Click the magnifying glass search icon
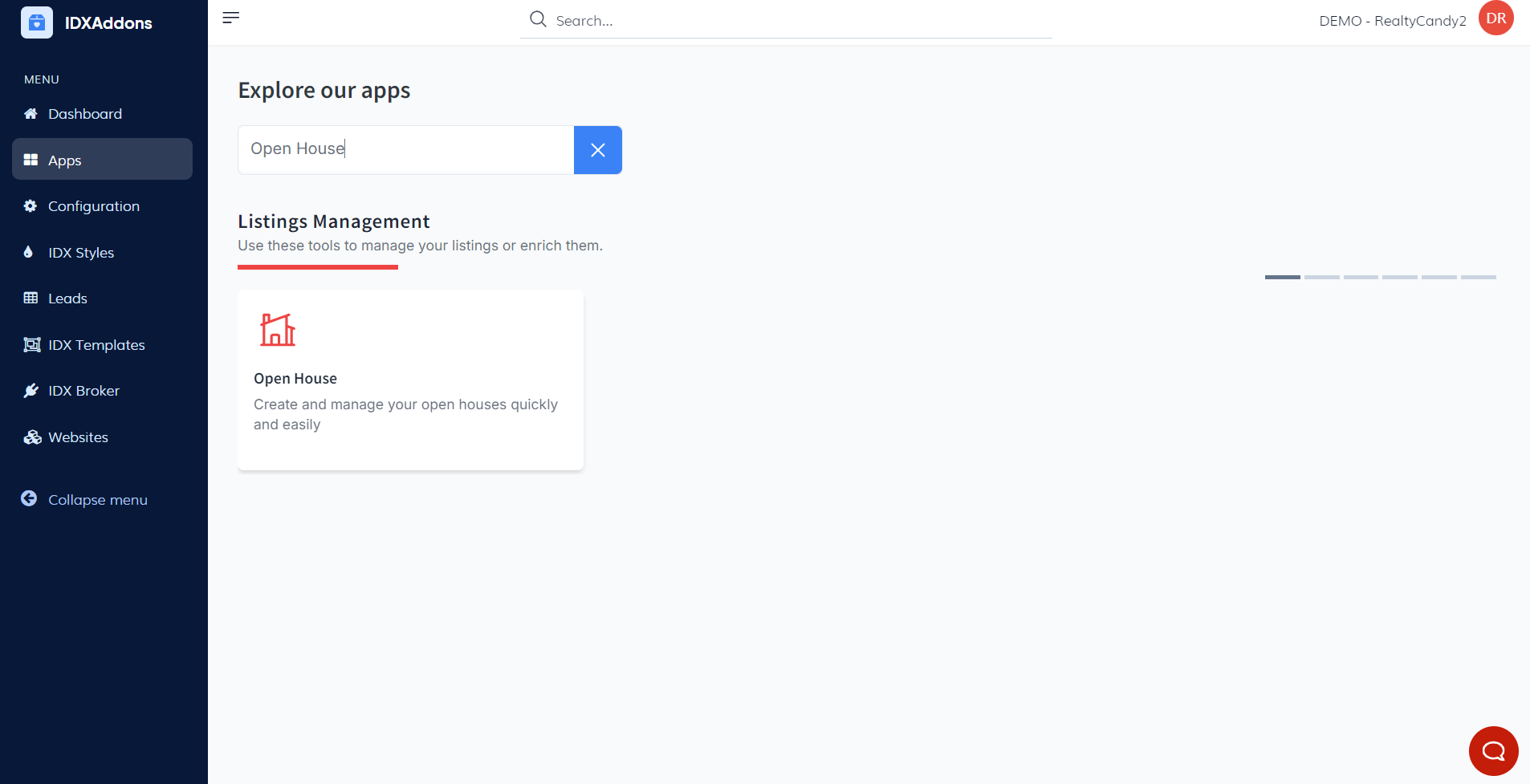Viewport: 1530px width, 784px height. pyautogui.click(x=538, y=19)
